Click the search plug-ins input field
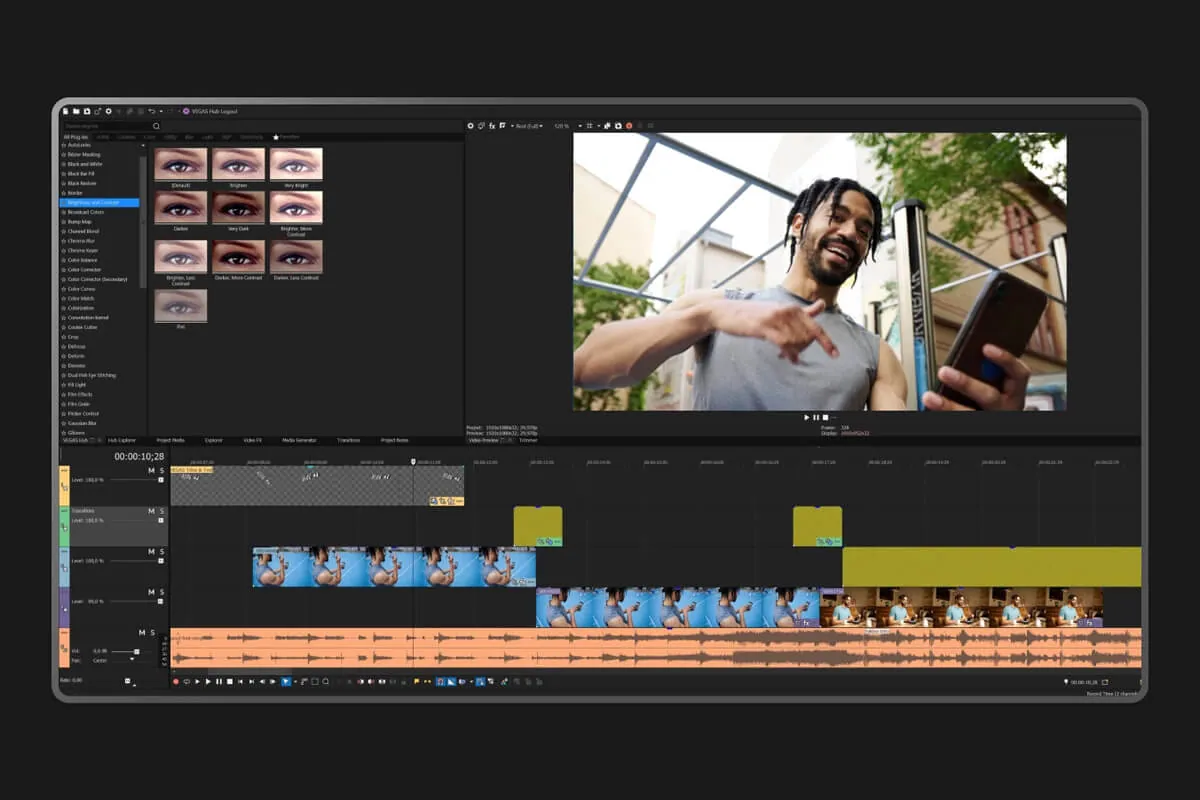1200x800 pixels. [x=105, y=126]
